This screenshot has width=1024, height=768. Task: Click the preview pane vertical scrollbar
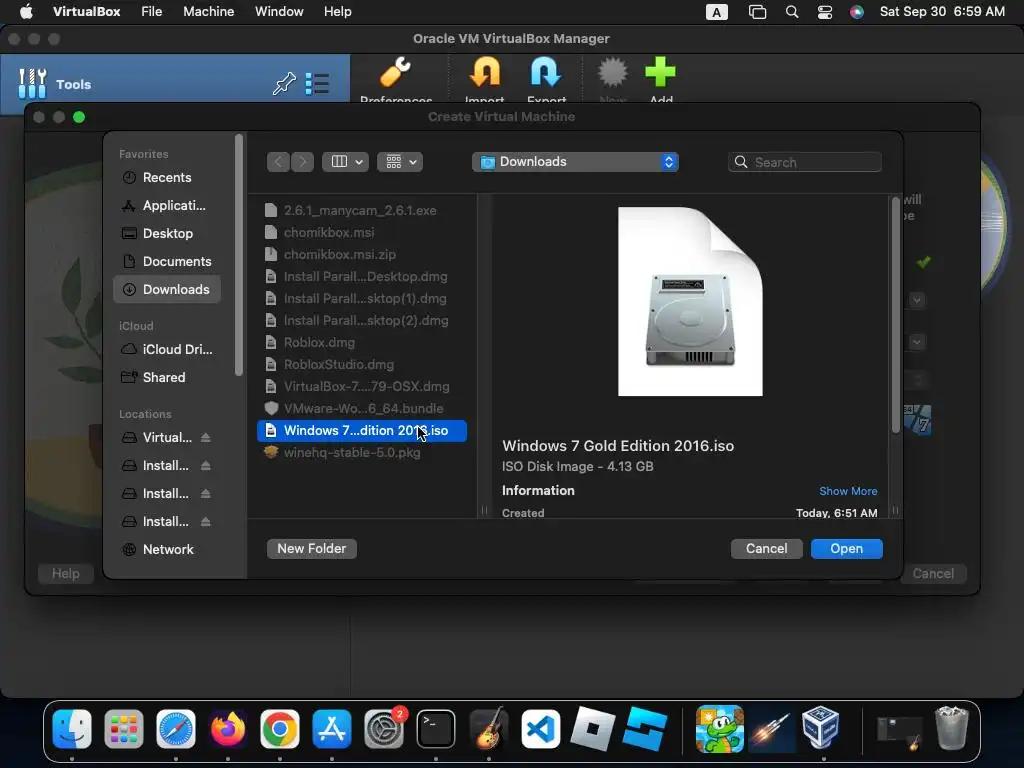coord(895,314)
